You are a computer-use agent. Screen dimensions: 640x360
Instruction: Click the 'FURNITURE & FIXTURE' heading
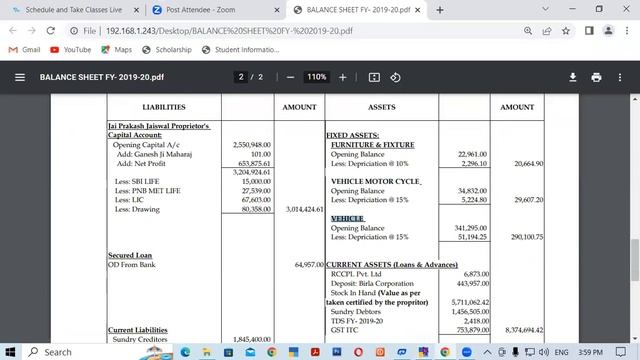(373, 145)
